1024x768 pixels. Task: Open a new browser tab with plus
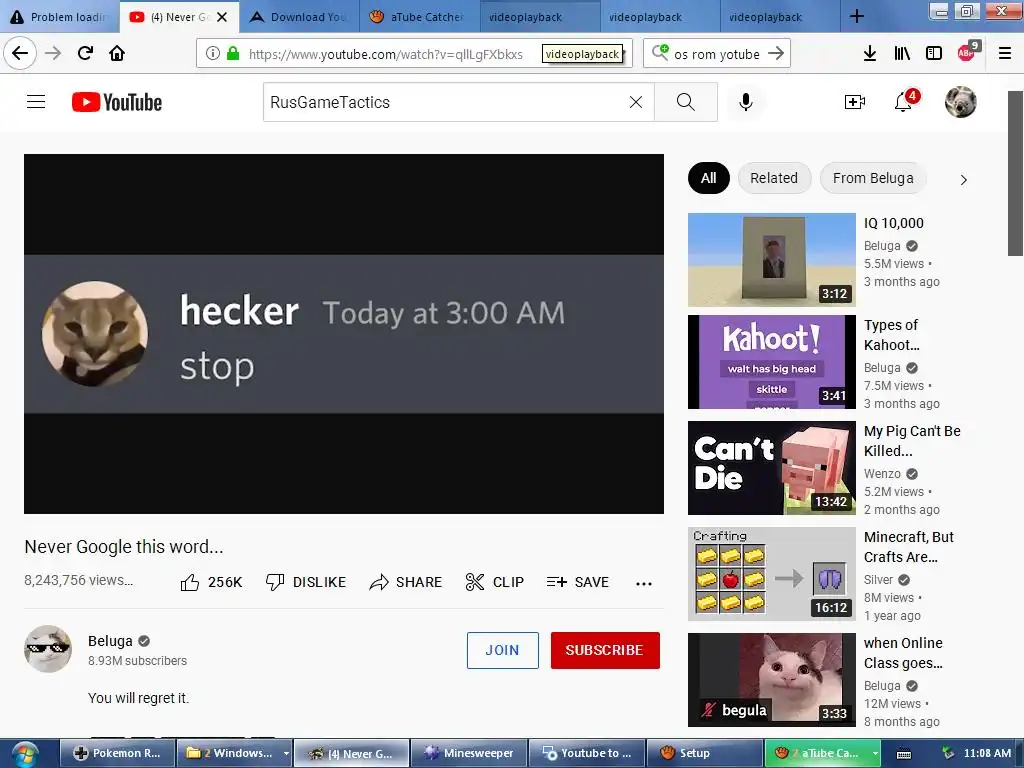click(x=857, y=16)
